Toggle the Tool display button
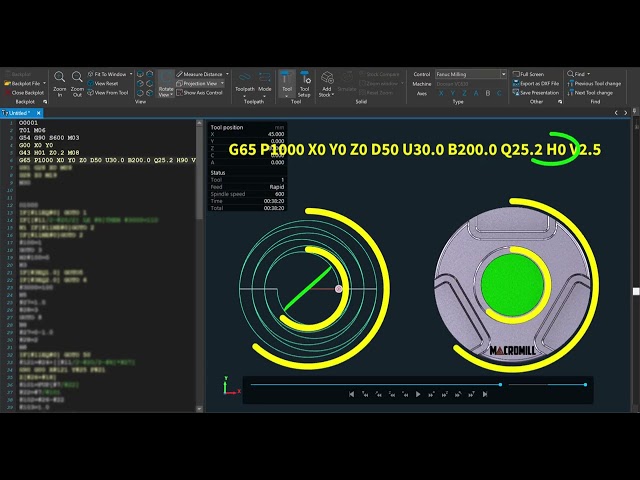This screenshot has width=640, height=480. coord(287,84)
